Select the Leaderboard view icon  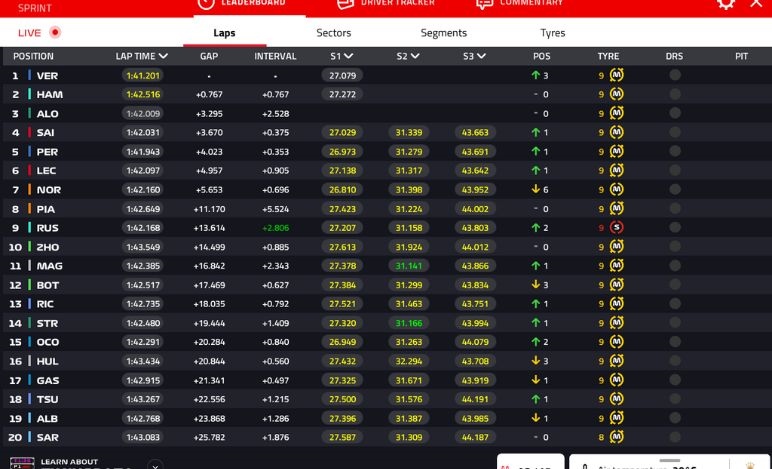pyautogui.click(x=206, y=4)
